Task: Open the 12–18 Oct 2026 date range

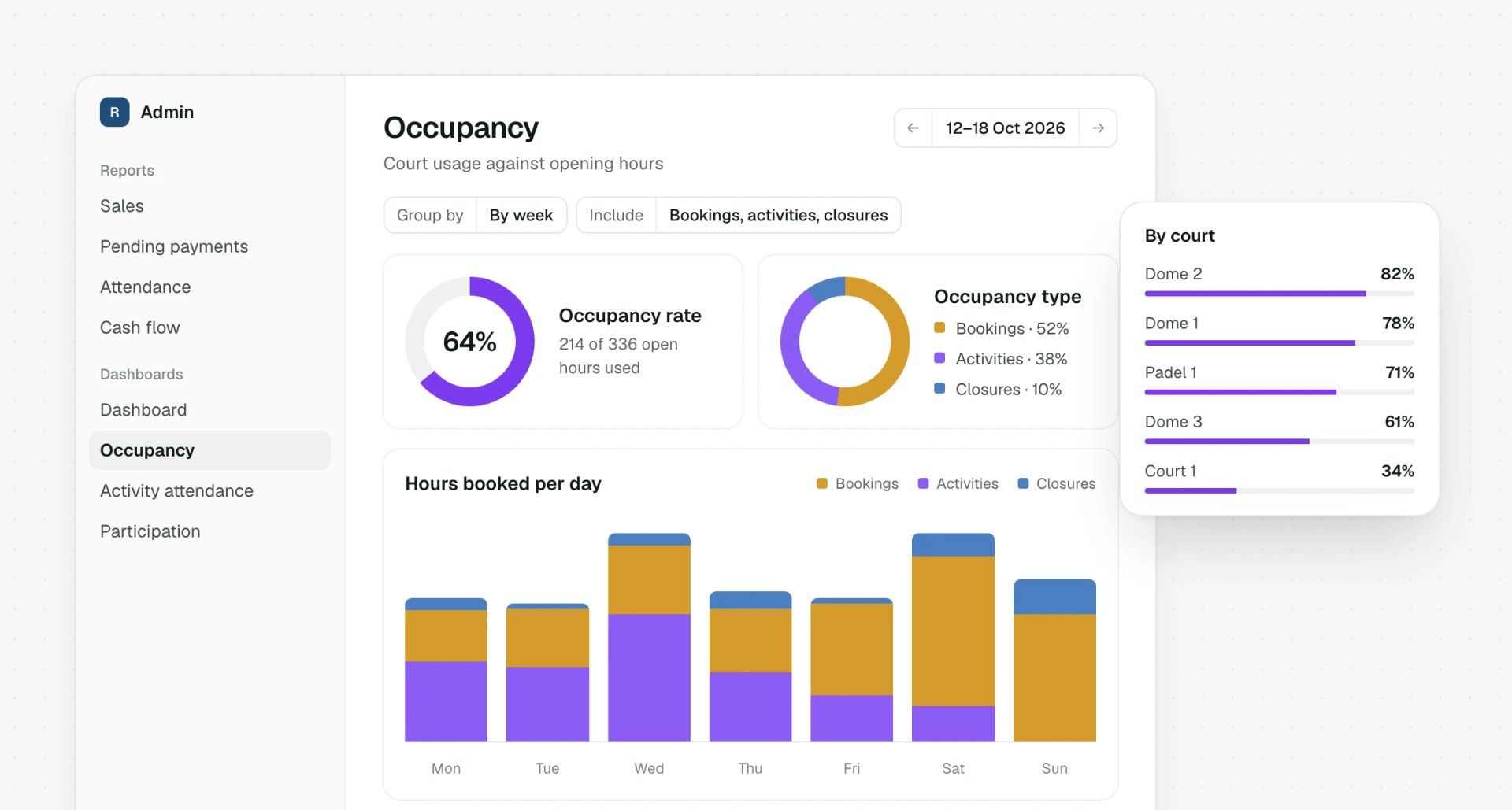Action: coord(1006,128)
